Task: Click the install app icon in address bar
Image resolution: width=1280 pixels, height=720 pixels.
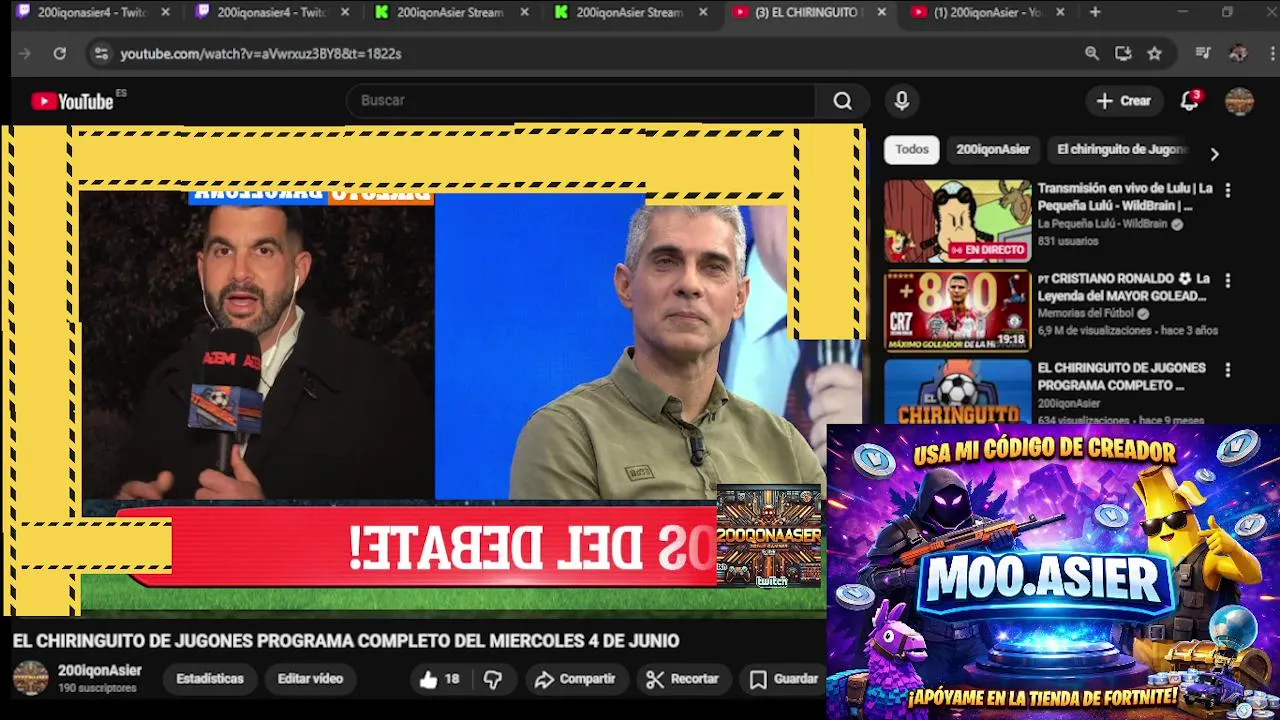Action: (1123, 54)
